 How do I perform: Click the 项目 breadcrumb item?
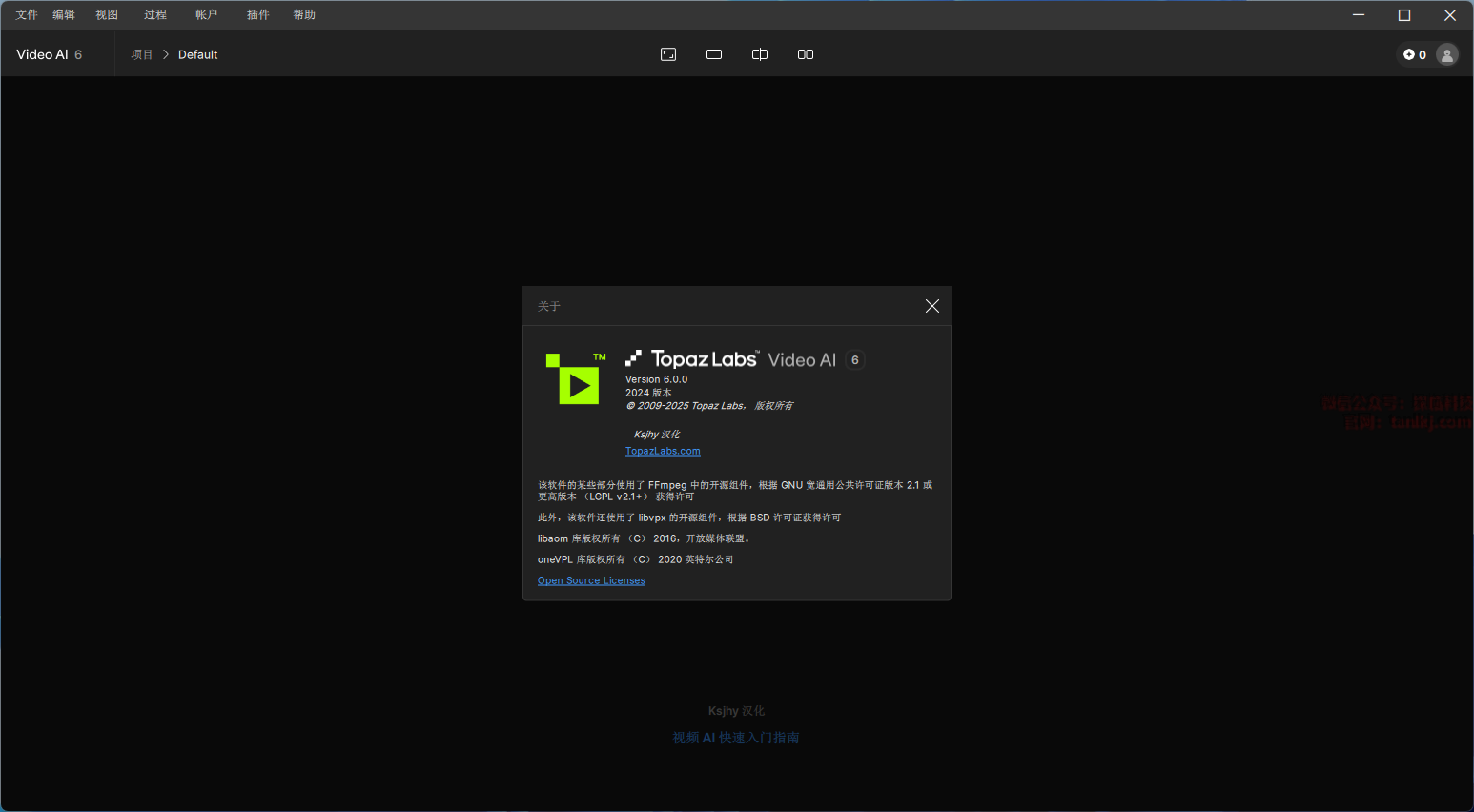[142, 54]
